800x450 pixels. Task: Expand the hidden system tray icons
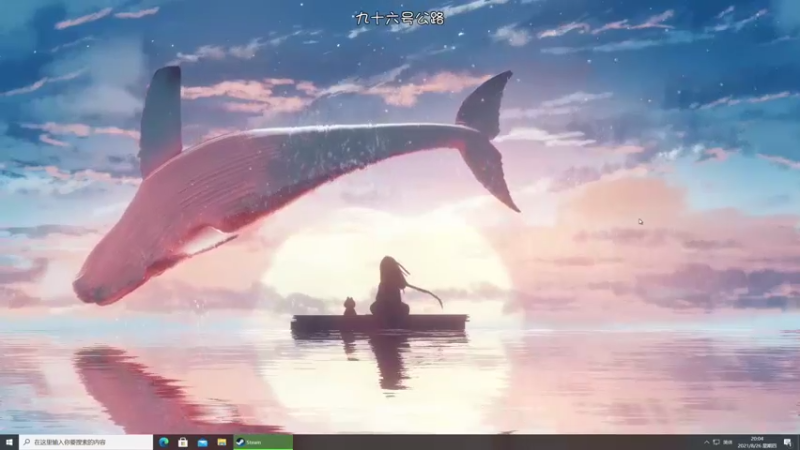(x=707, y=442)
